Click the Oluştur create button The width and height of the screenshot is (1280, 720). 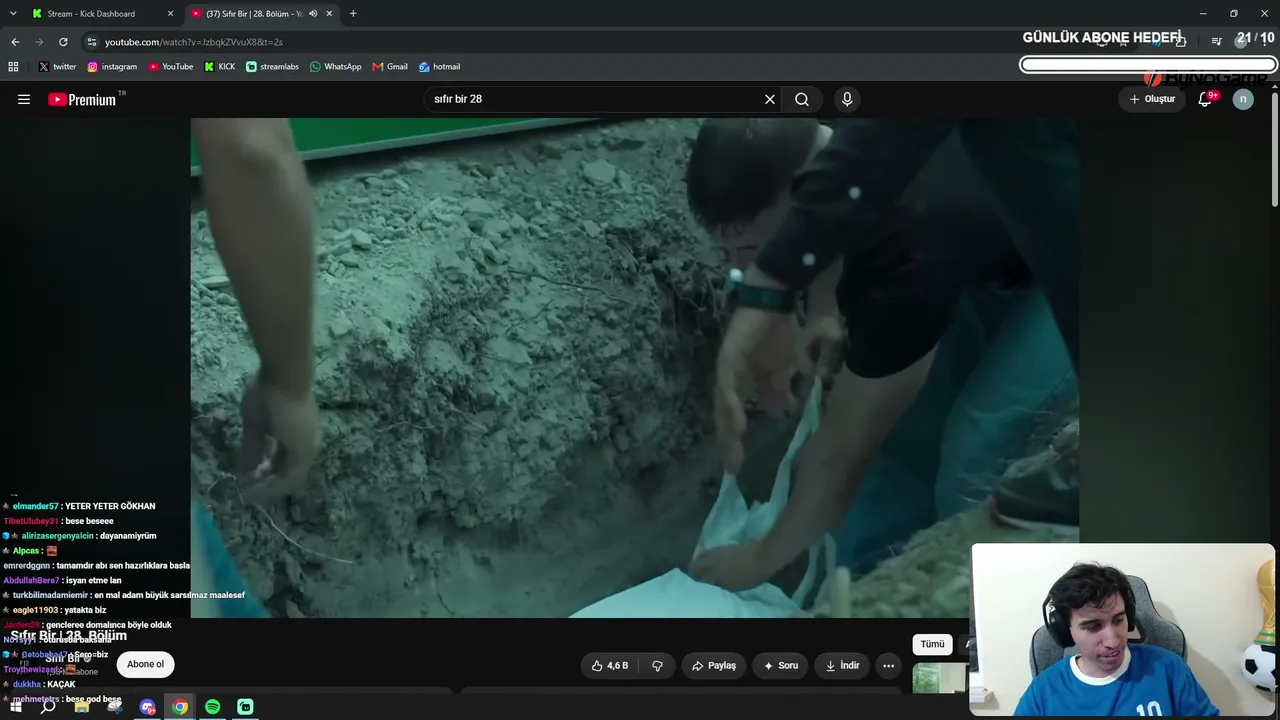(1152, 99)
